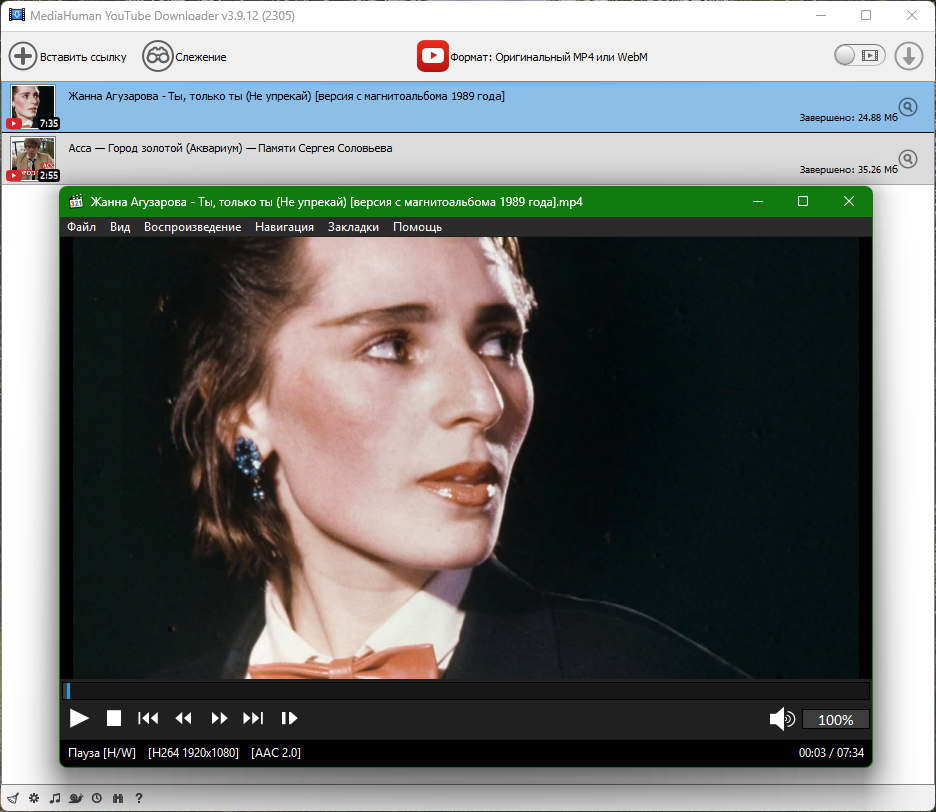
Task: Click the Вставить ссылку plus icon
Action: [23, 57]
